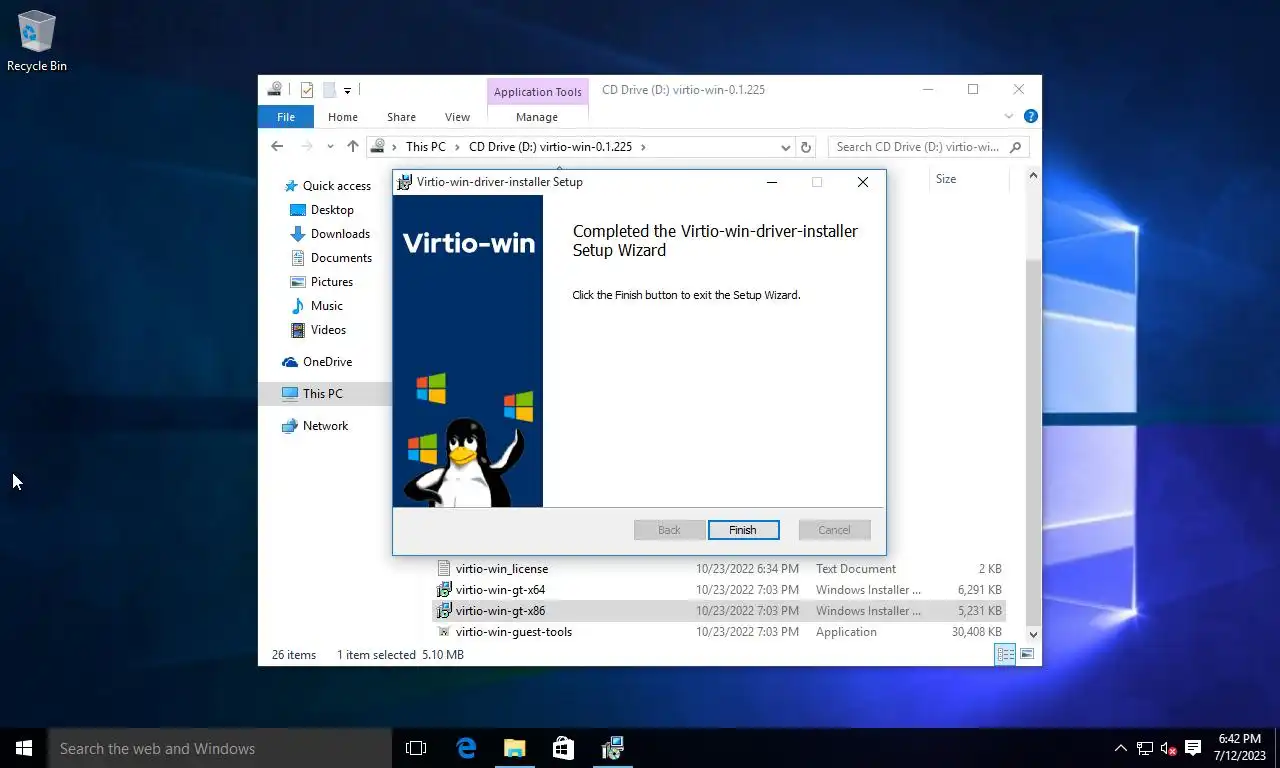Click CD Drive (D:) breadcrumb segment

(x=550, y=147)
